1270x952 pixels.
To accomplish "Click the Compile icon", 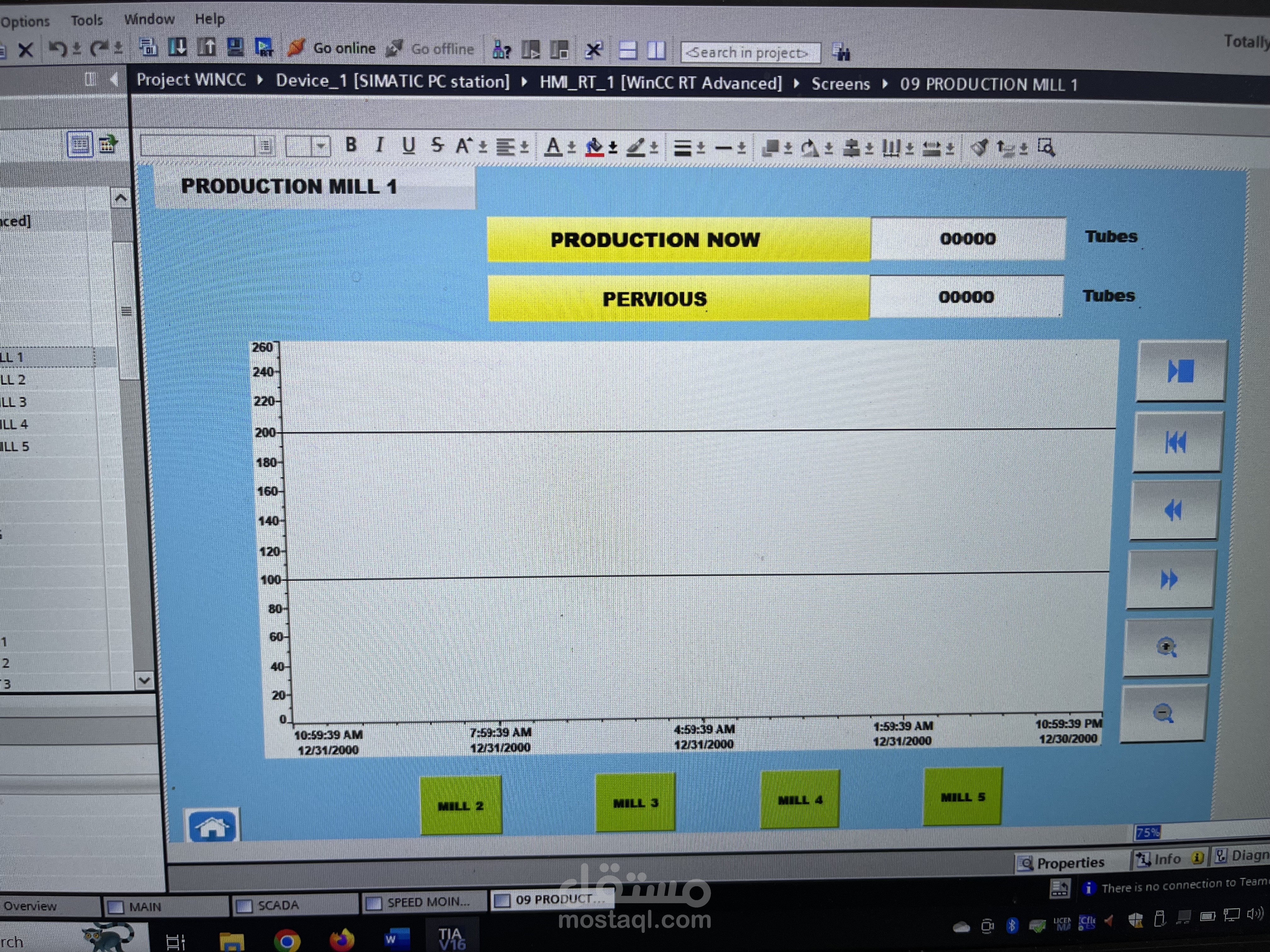I will click(148, 48).
